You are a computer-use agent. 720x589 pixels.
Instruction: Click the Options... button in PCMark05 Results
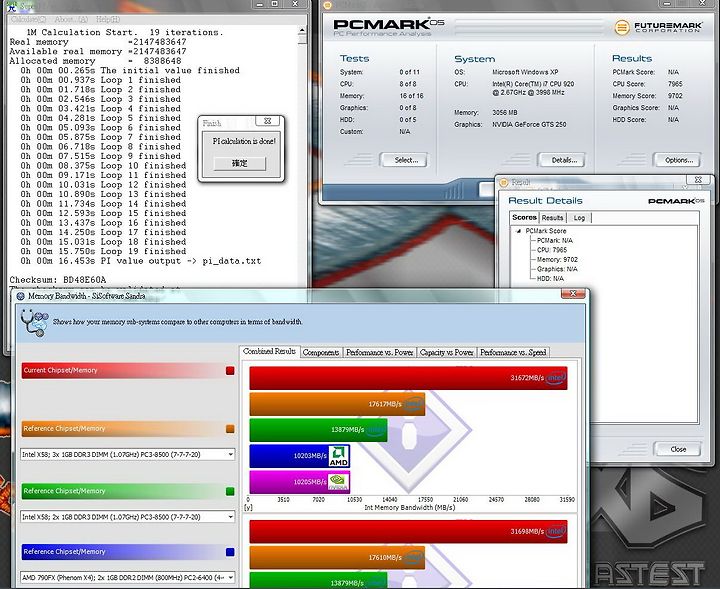677,160
